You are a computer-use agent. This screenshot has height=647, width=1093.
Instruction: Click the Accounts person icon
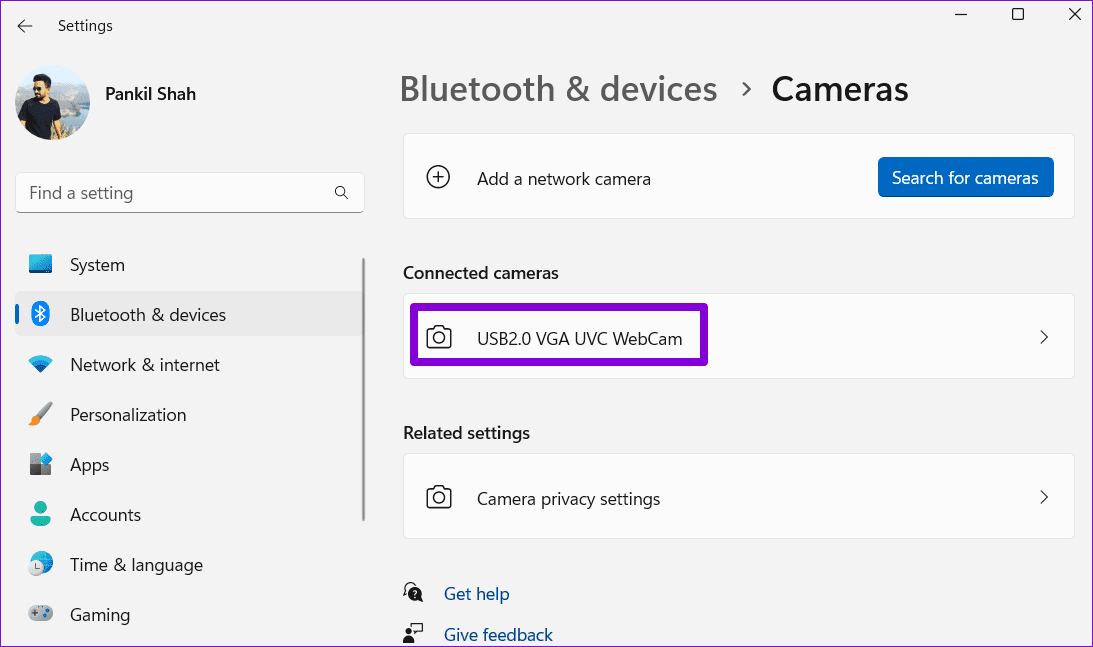point(40,514)
